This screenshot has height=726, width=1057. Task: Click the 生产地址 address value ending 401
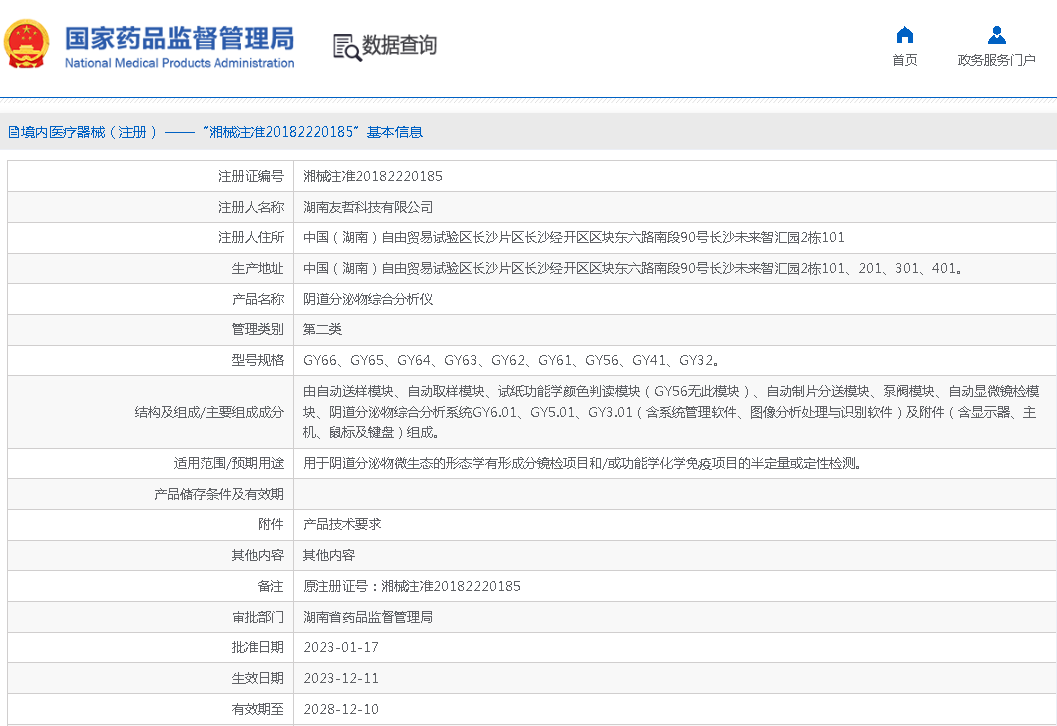[x=632, y=268]
